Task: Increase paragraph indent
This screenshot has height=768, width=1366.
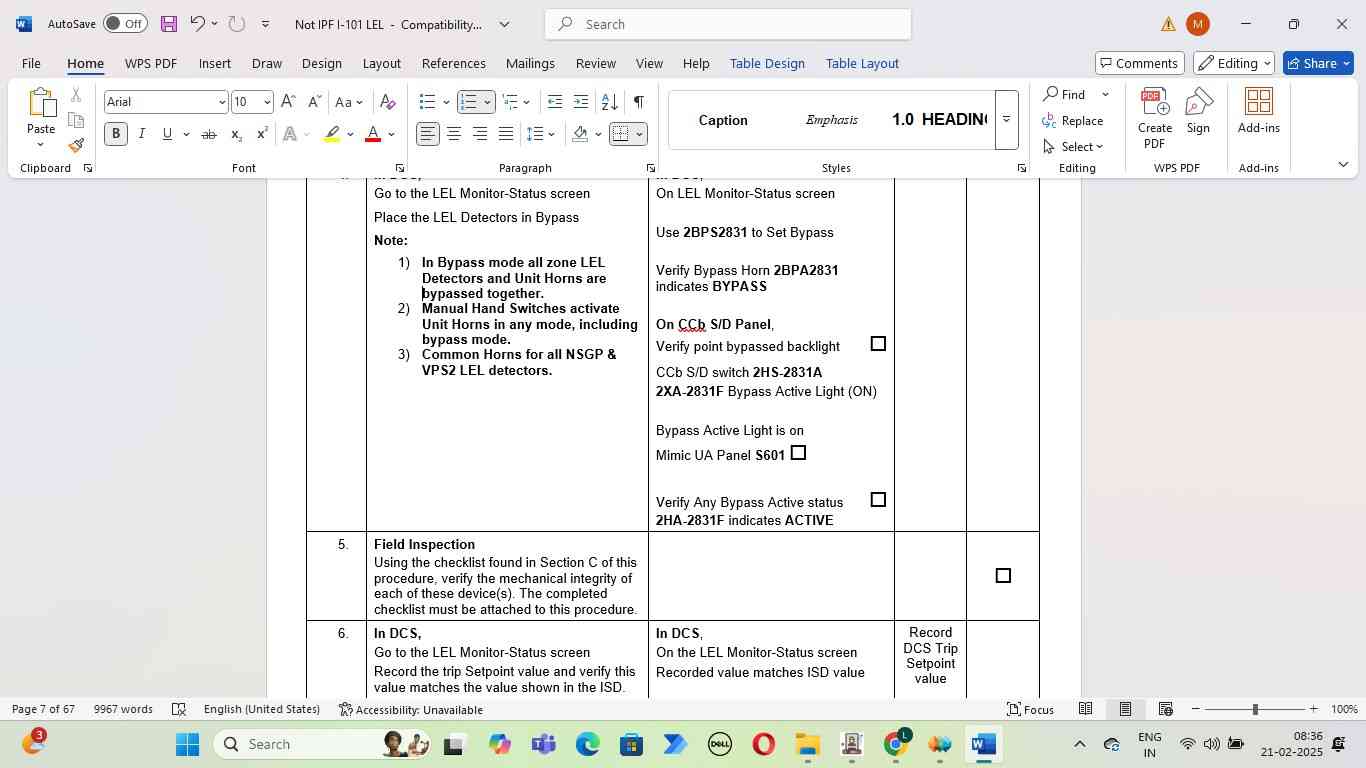Action: (x=581, y=102)
